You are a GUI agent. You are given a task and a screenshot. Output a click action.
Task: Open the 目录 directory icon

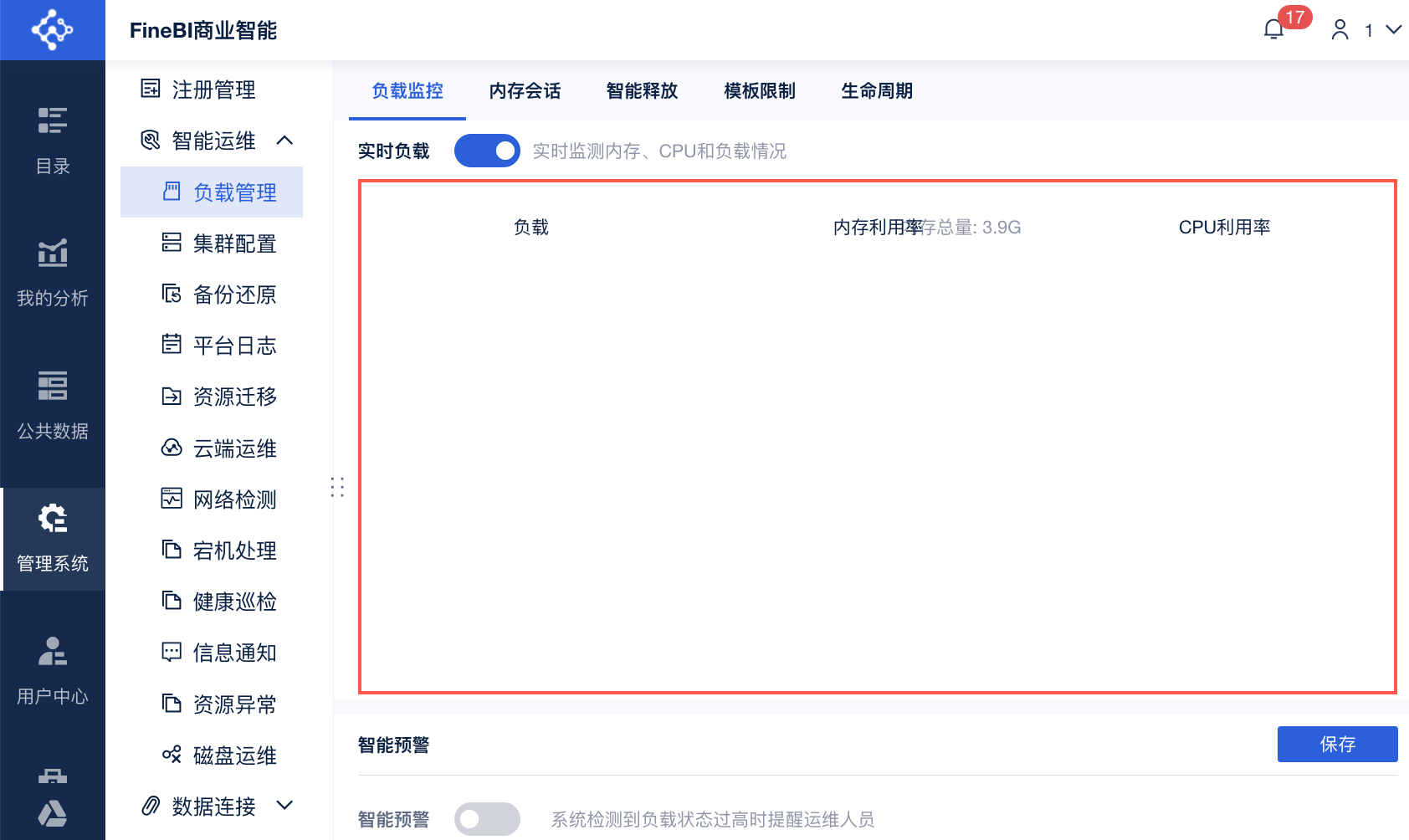click(53, 120)
